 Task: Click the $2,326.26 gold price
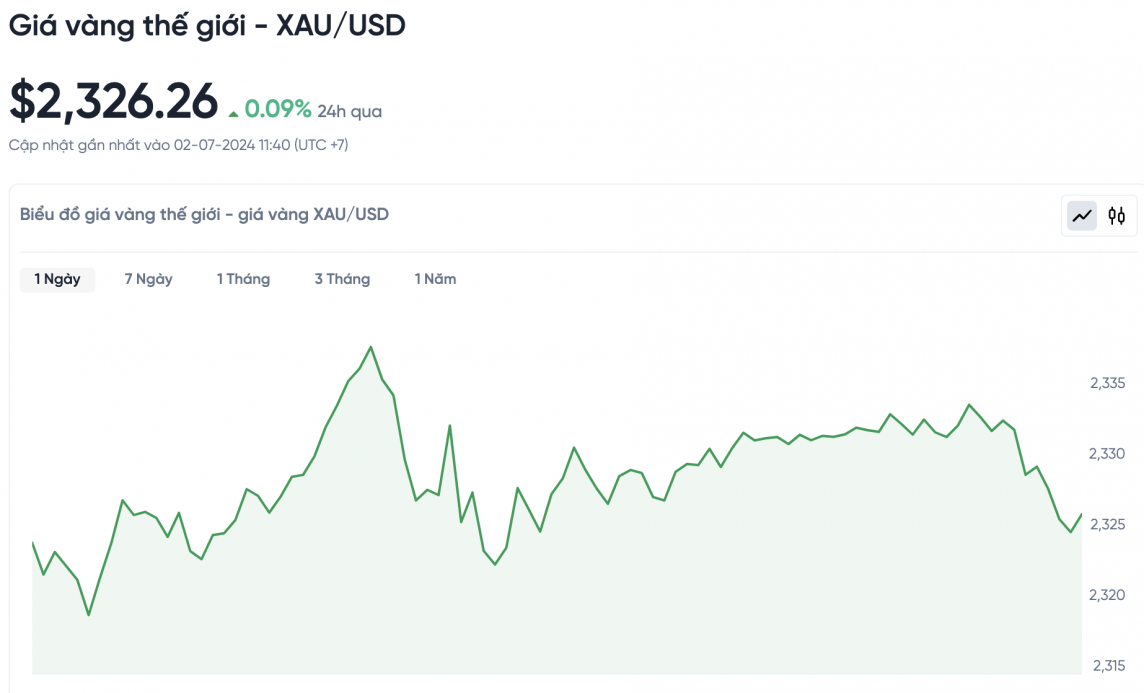point(113,101)
